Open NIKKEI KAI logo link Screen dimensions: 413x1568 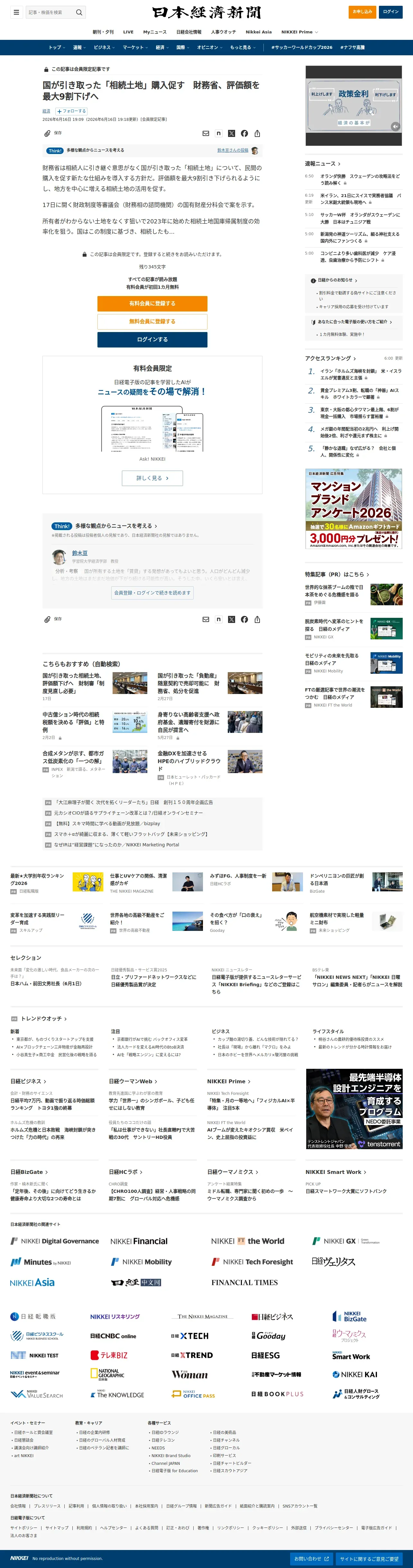(x=354, y=1374)
